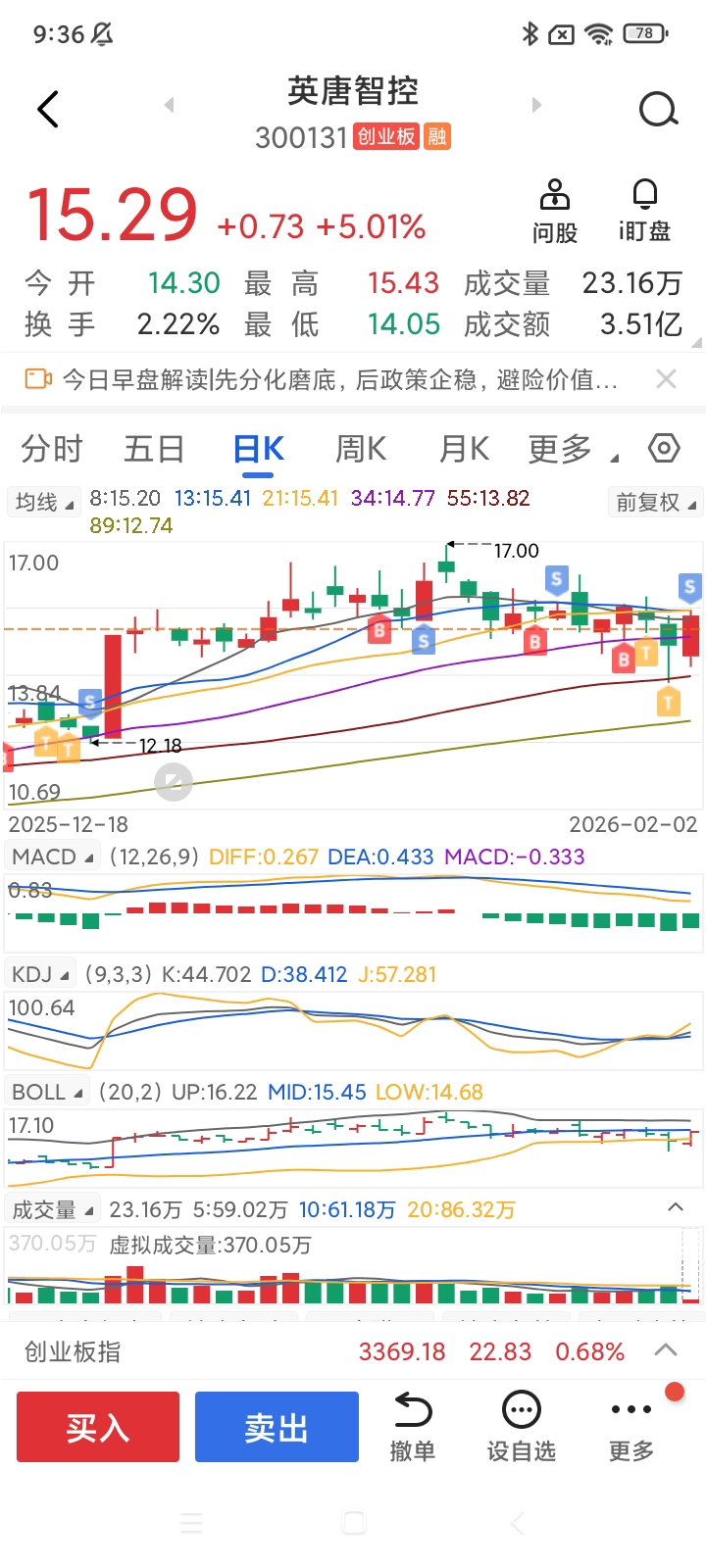The height and width of the screenshot is (1568, 706).
Task: Tap the 创业板指 index label
Action: (73, 1351)
